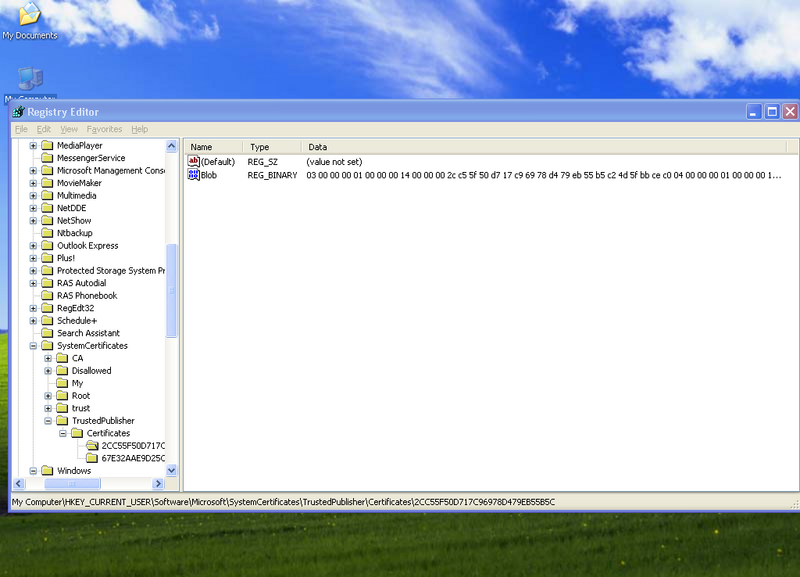Click the Schedule+ folder icon
The image size is (800, 577).
tap(47, 321)
